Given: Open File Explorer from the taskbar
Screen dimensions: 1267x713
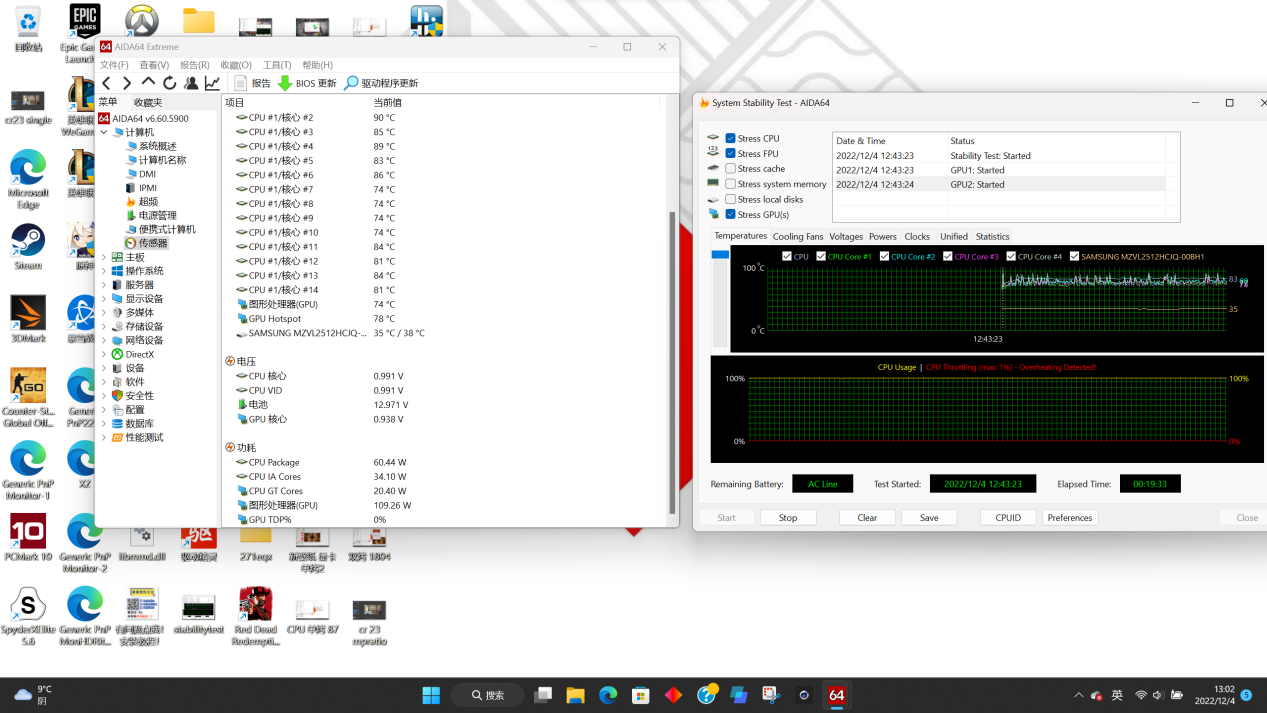Looking at the screenshot, I should (575, 695).
